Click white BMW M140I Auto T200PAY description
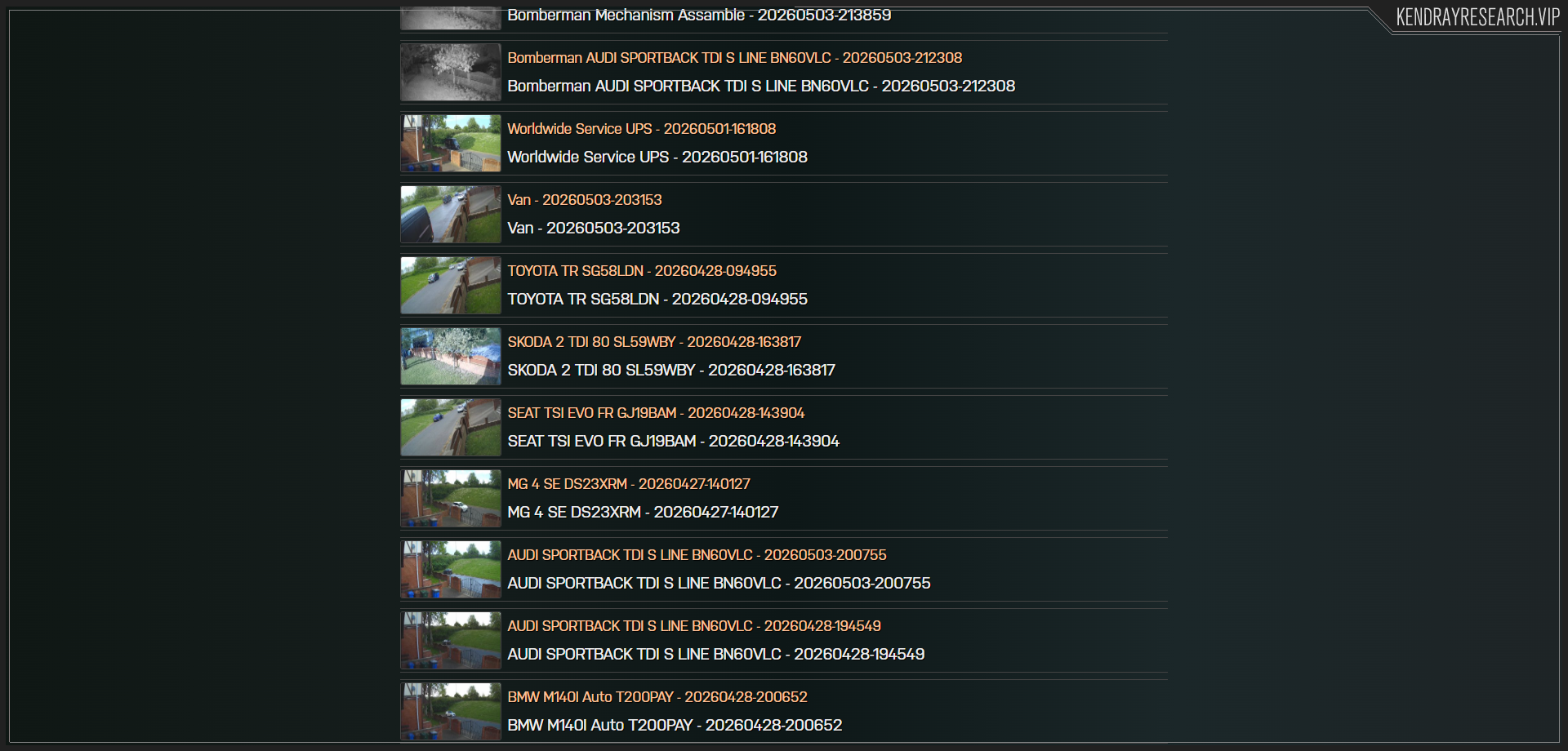The image size is (1568, 751). (x=675, y=725)
